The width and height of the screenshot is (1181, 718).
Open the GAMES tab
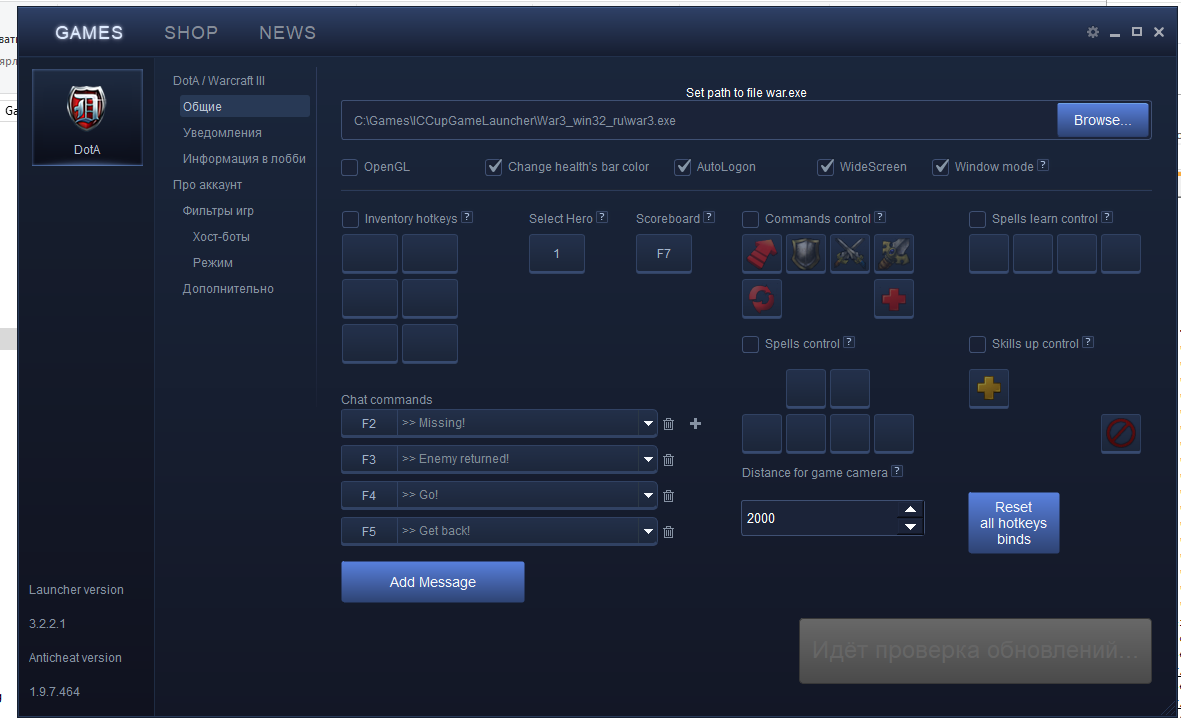tap(89, 32)
